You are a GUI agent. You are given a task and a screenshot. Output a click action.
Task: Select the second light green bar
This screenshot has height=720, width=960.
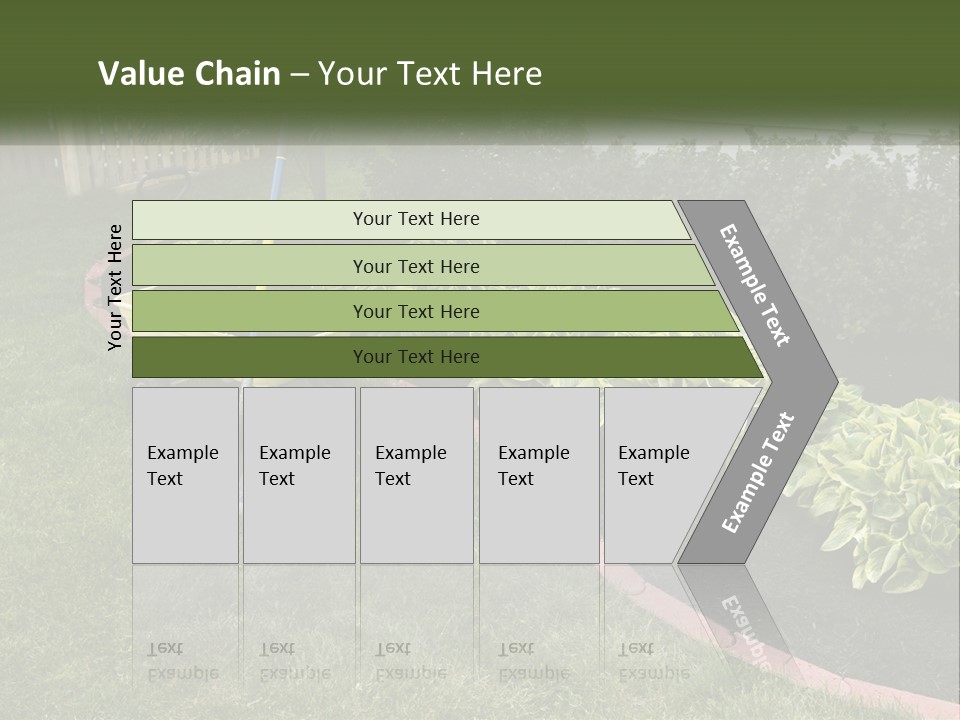coord(423,265)
